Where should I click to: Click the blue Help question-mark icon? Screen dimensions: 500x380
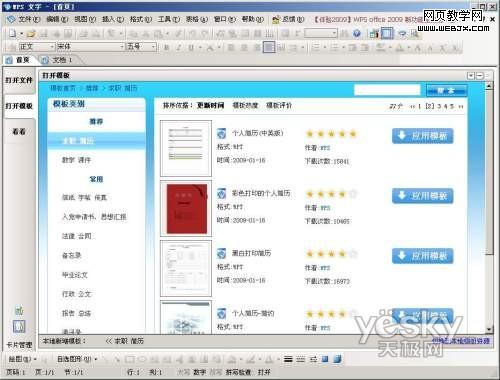(357, 33)
